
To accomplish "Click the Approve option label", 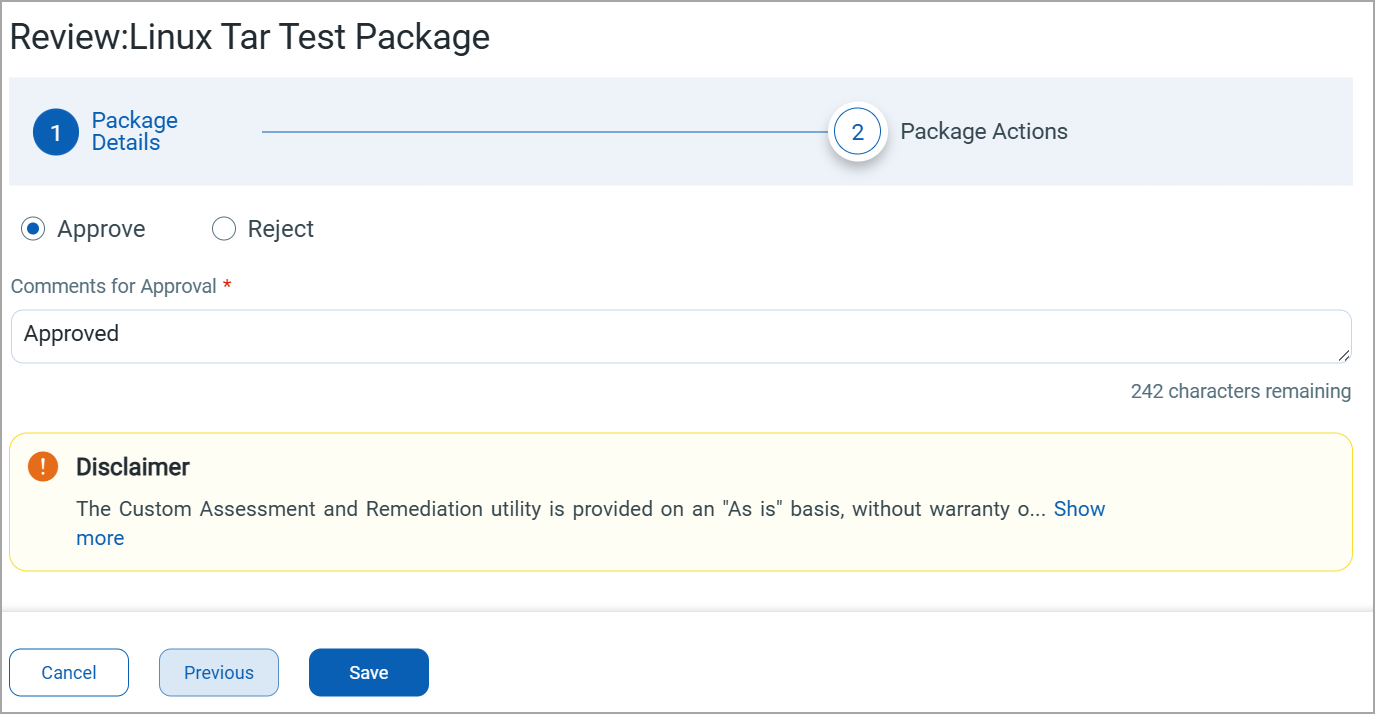I will pos(101,229).
